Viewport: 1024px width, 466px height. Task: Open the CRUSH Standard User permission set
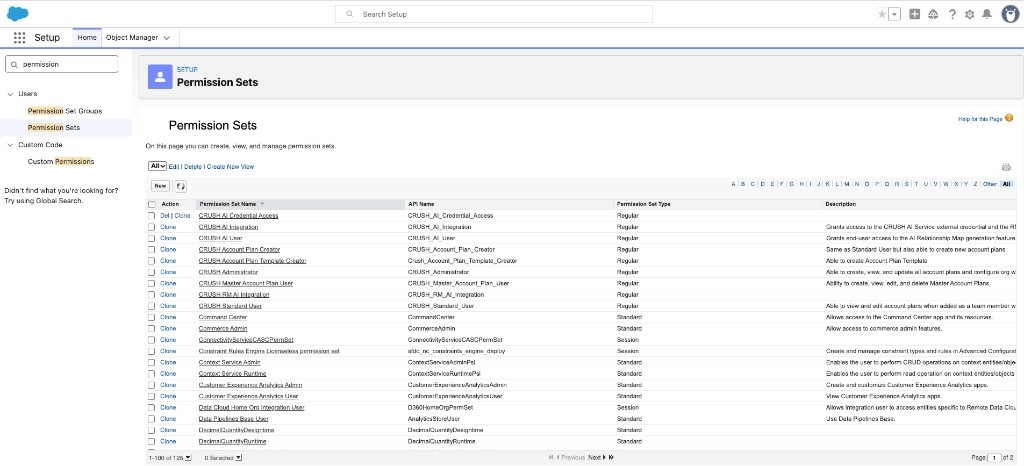tap(231, 306)
